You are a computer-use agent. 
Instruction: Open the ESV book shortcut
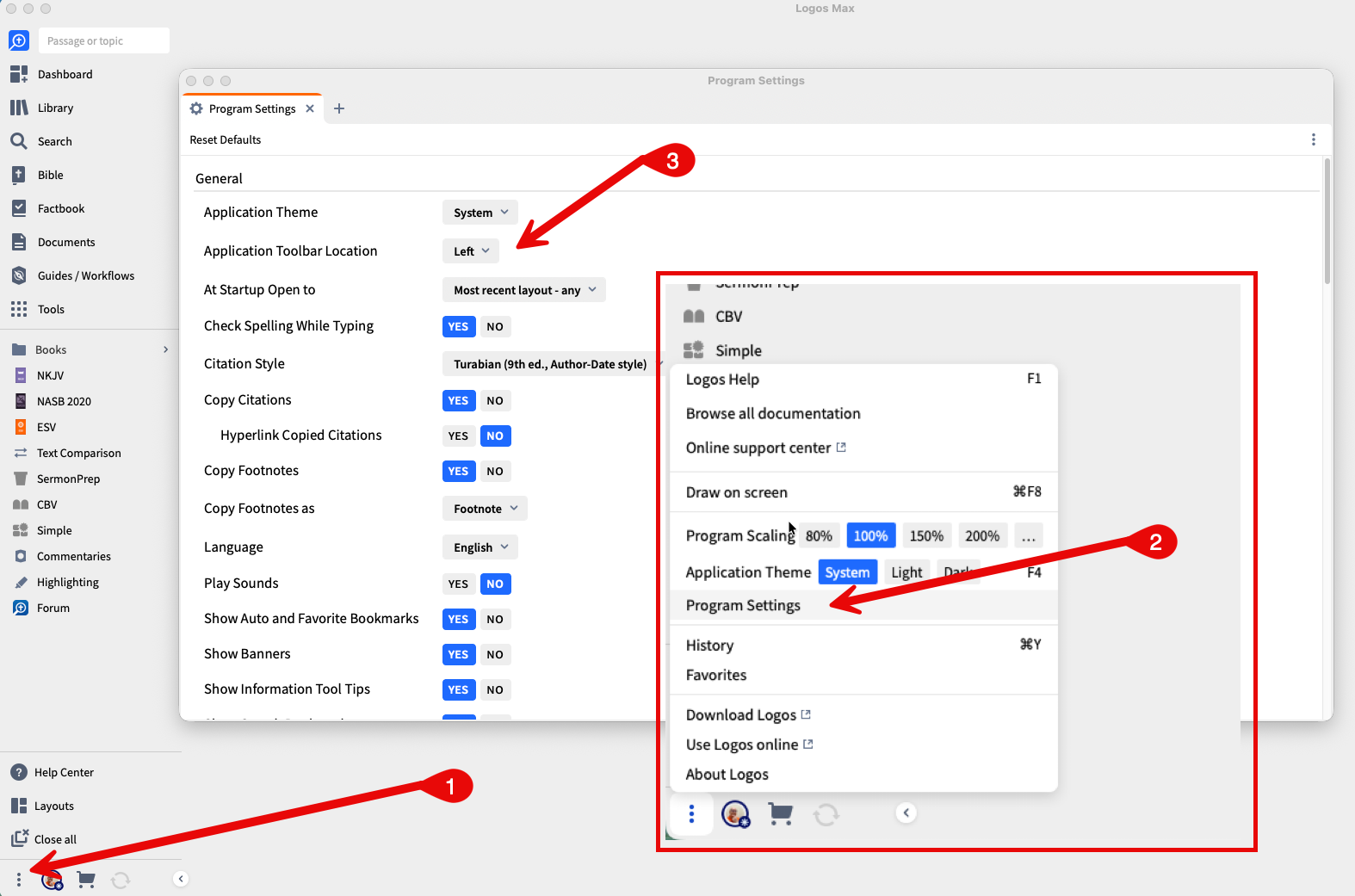46,427
